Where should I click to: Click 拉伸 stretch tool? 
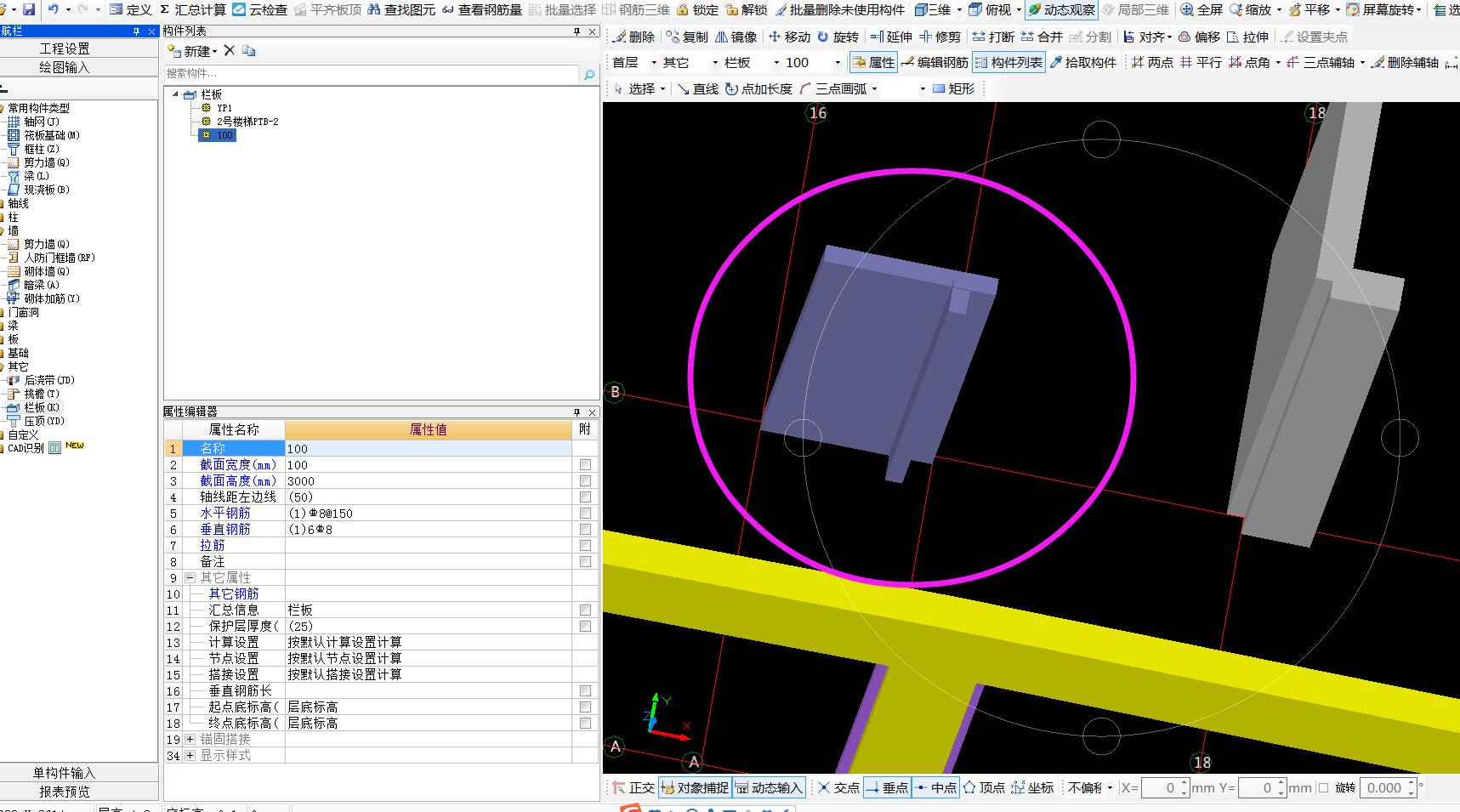coord(1247,37)
